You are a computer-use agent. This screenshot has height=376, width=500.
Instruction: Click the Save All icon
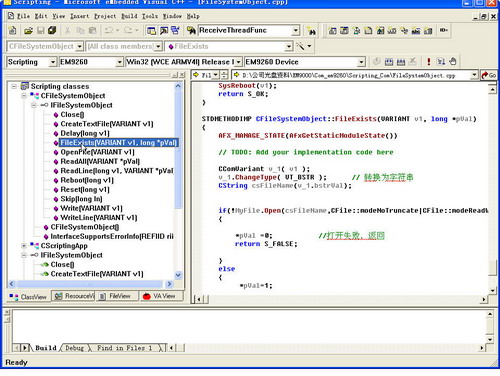(x=52, y=31)
